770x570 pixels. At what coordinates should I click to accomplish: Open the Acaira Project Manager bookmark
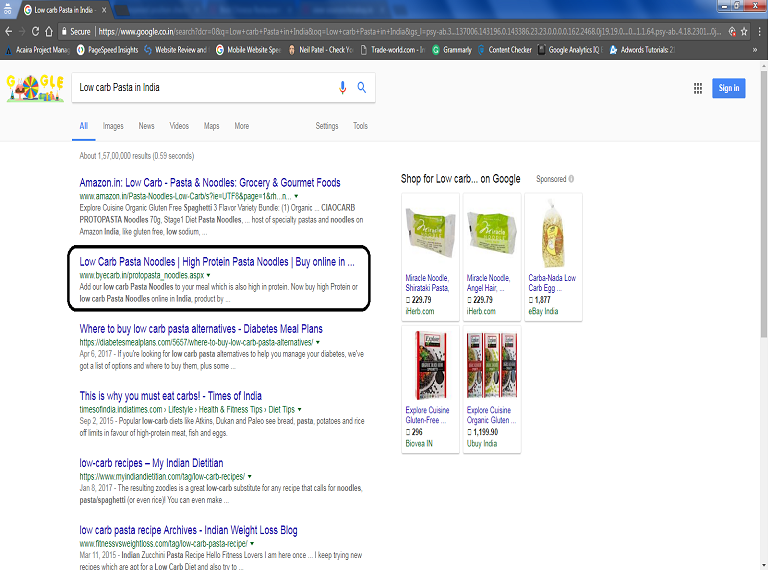pos(38,50)
